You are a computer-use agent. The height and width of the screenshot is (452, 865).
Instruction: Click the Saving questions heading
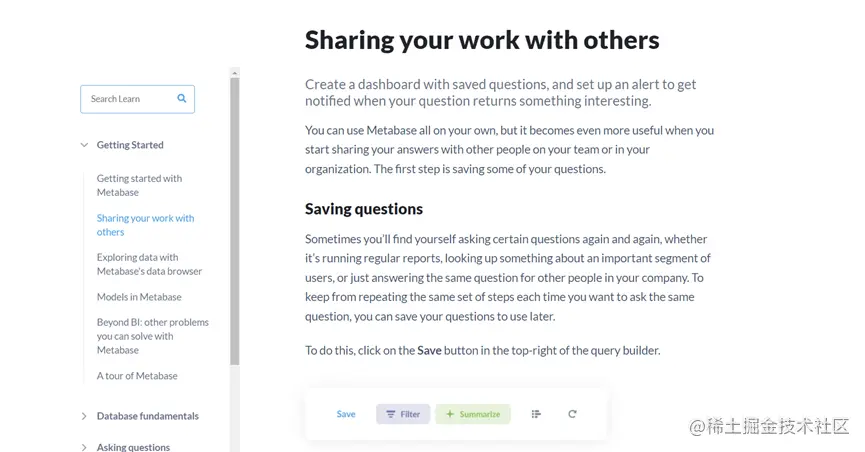pos(364,209)
